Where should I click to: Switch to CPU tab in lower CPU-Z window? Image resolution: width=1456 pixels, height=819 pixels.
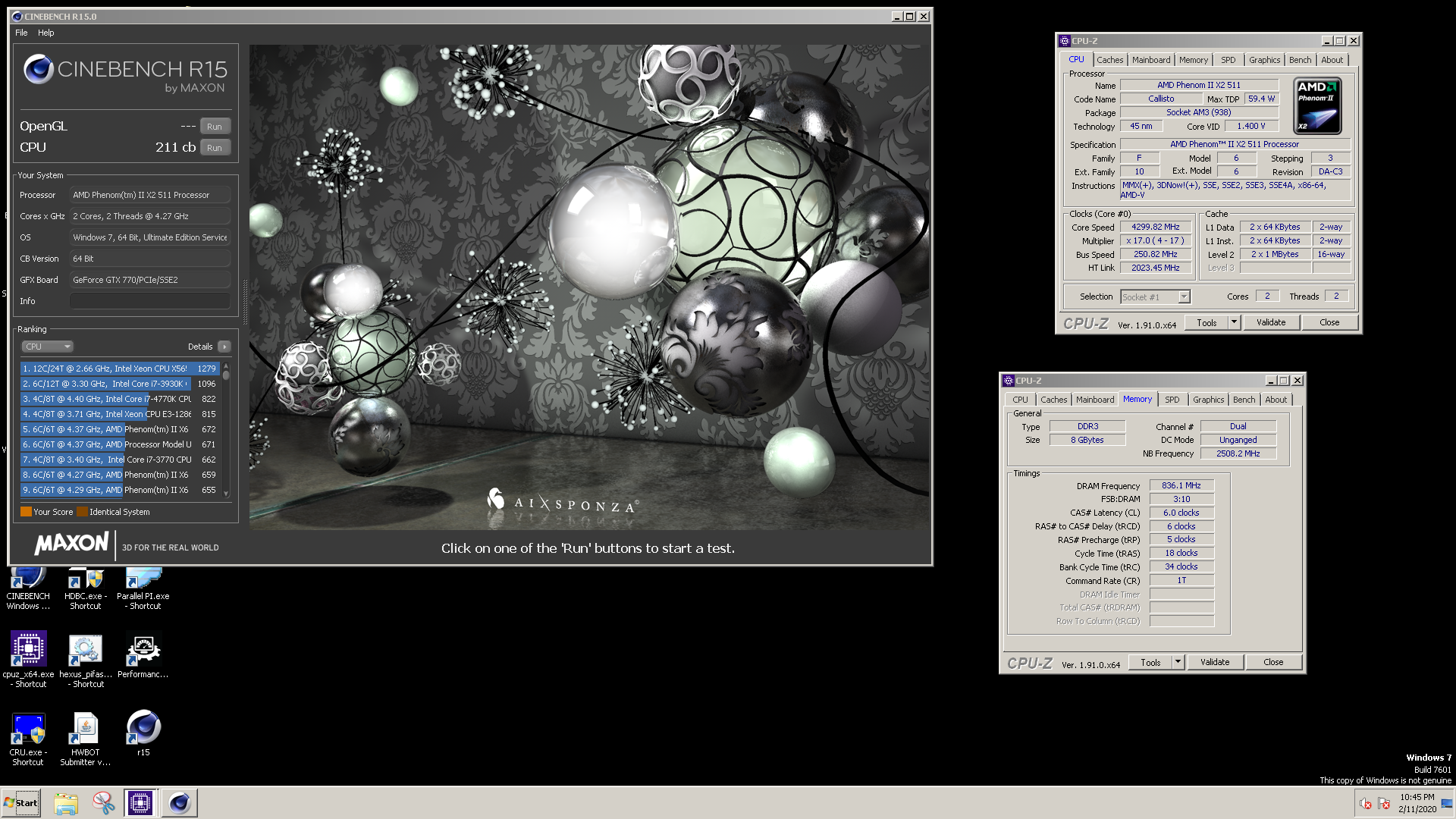pyautogui.click(x=1020, y=400)
